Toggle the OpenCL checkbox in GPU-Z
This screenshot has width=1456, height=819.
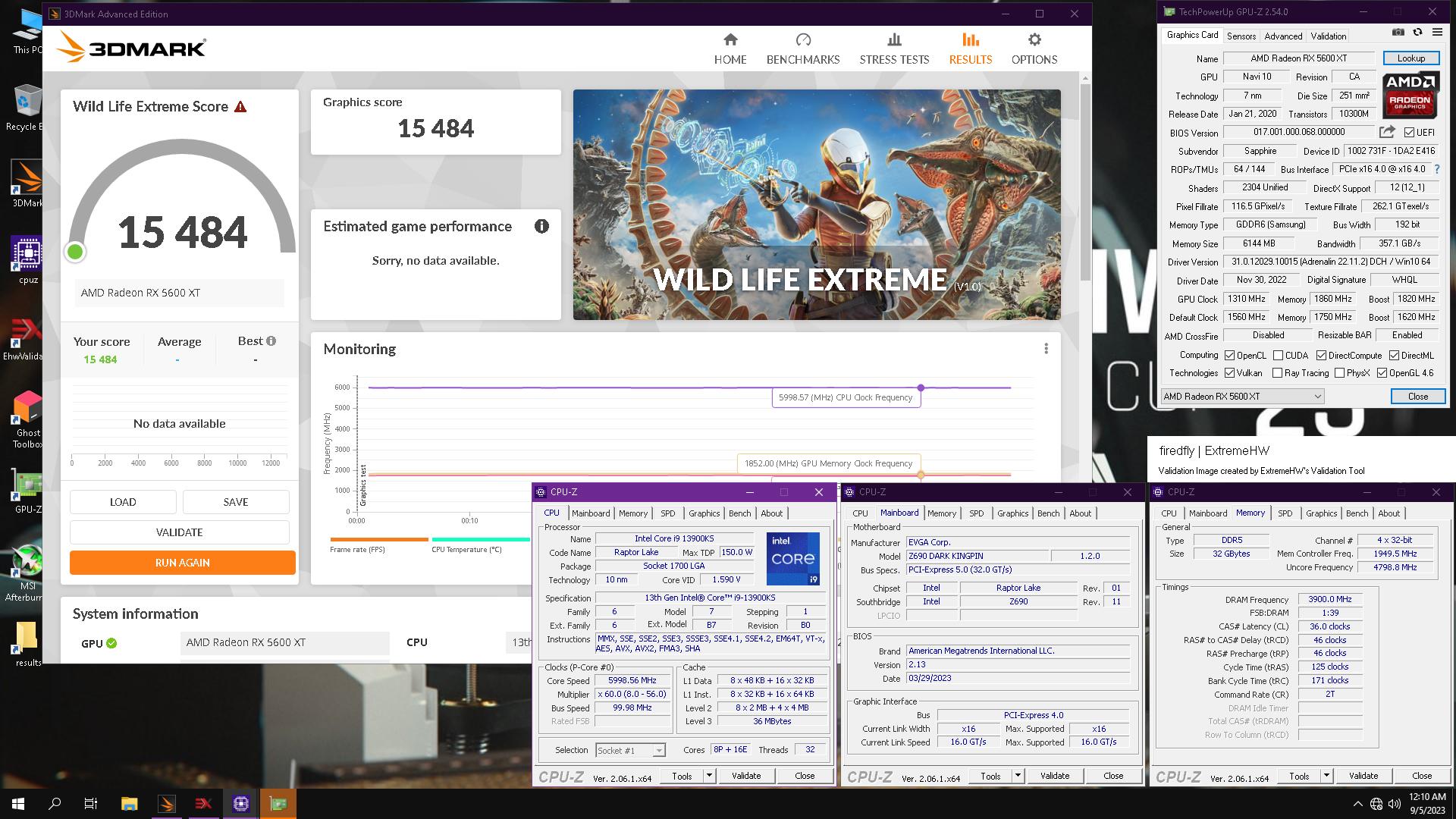click(1229, 355)
